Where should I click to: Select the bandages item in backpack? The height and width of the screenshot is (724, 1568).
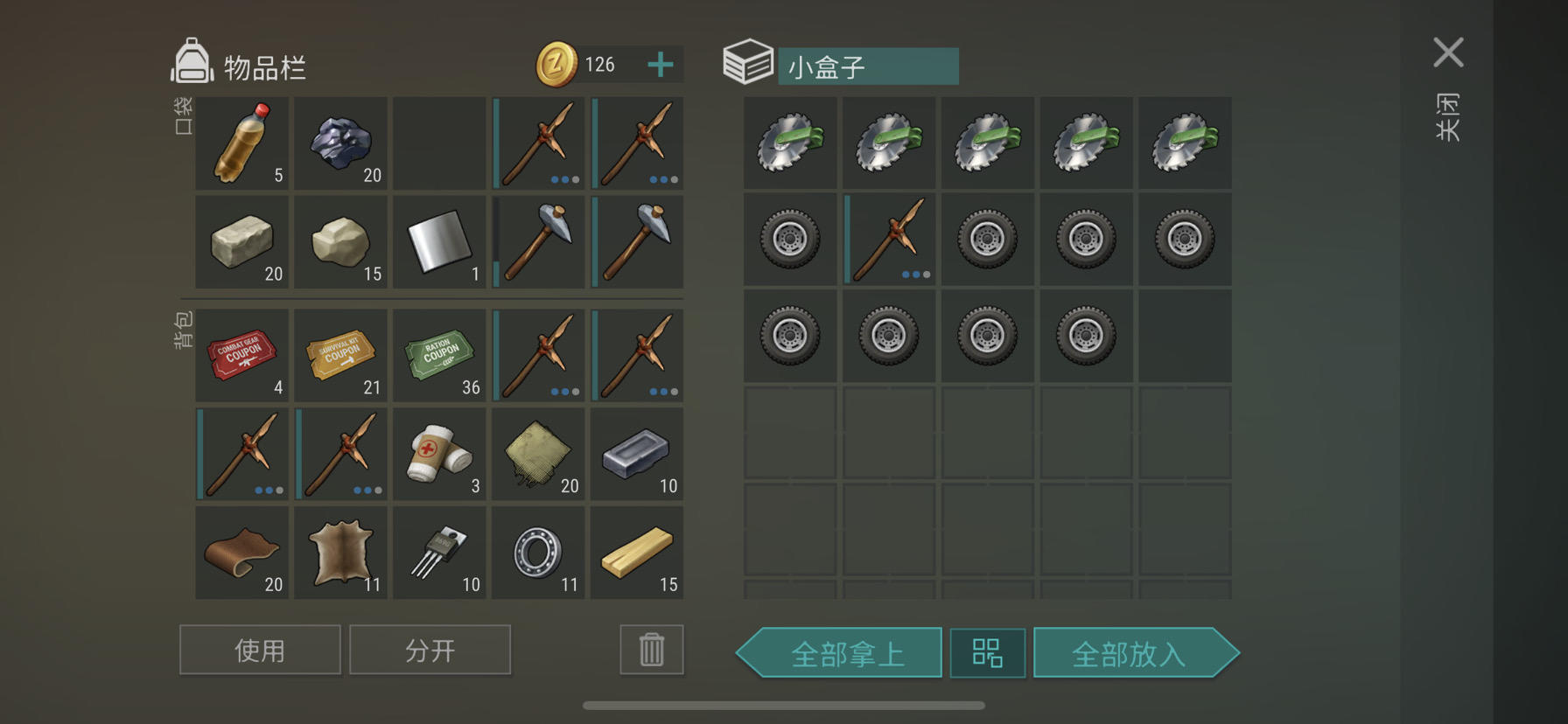[439, 454]
